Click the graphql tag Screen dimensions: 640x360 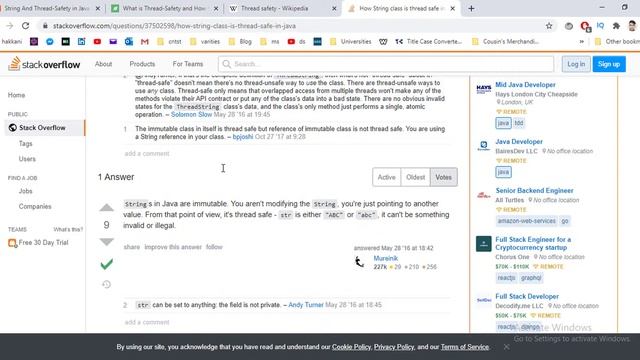[531, 278]
